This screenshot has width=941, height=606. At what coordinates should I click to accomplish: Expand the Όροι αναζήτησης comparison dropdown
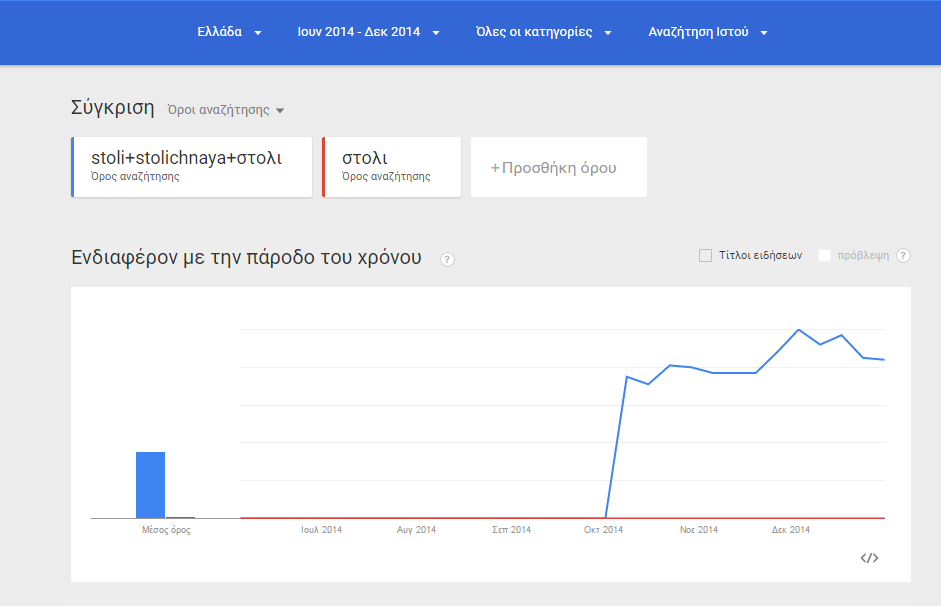226,110
